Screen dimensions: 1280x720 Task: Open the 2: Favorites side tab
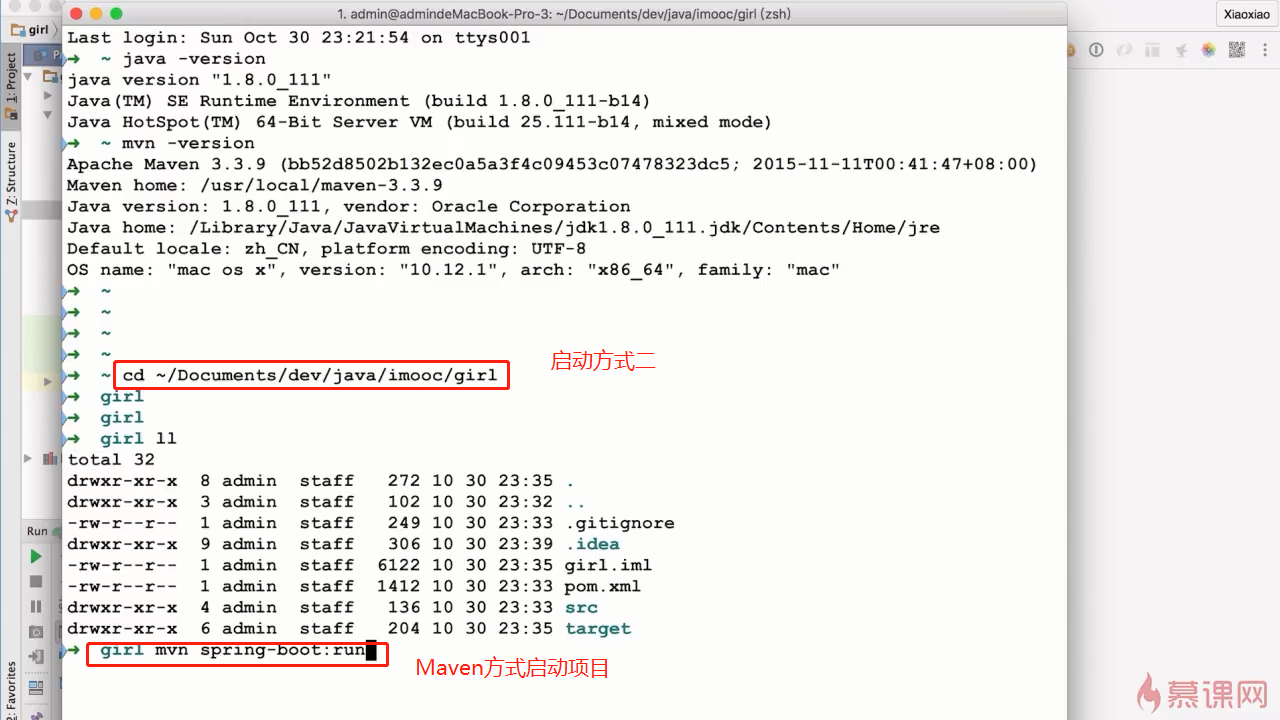pyautogui.click(x=12, y=690)
